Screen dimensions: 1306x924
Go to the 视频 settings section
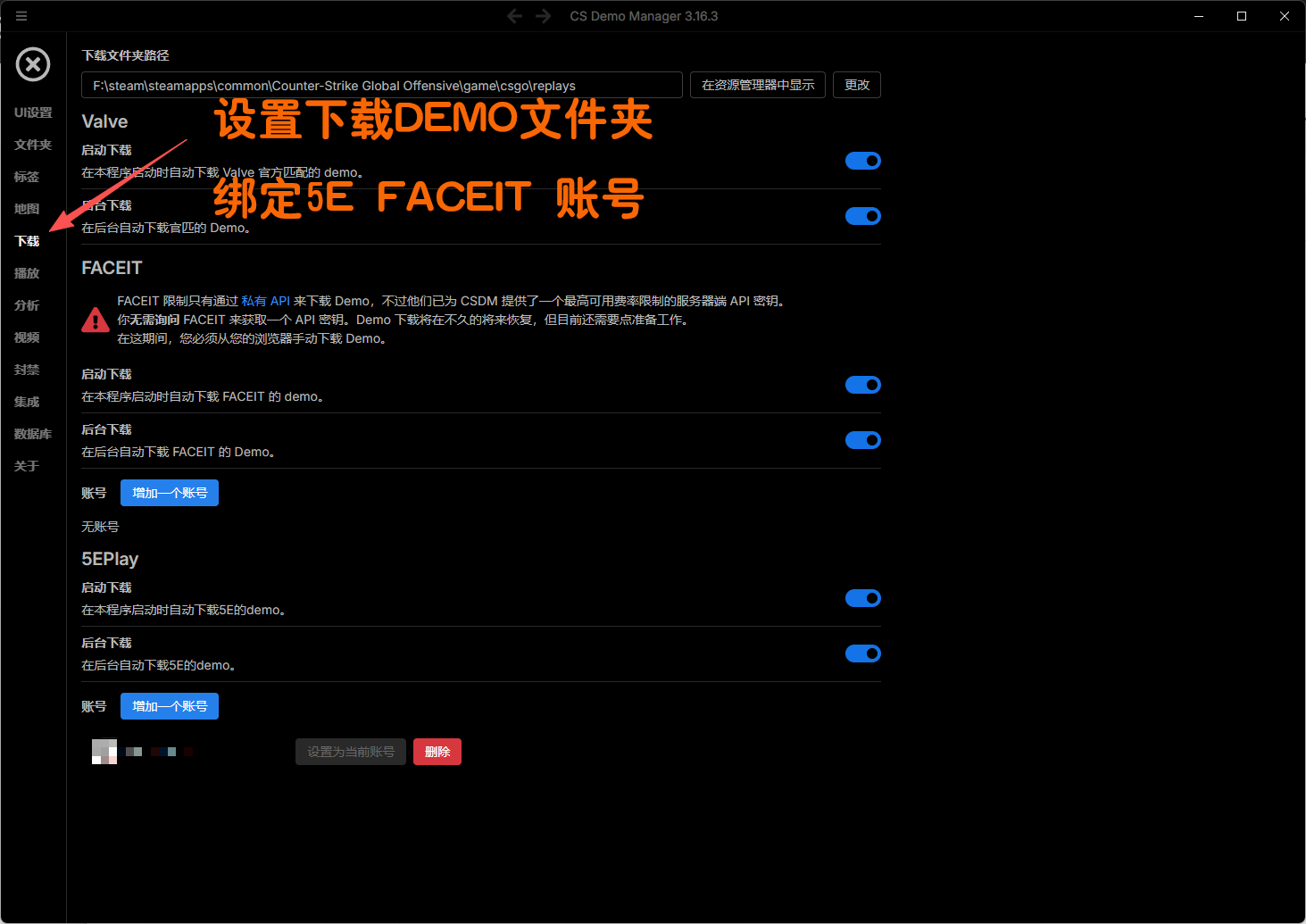click(27, 337)
